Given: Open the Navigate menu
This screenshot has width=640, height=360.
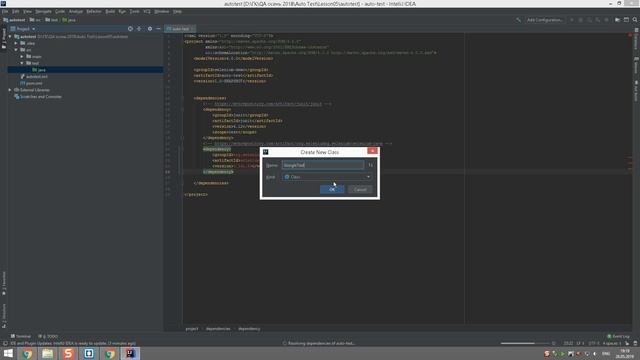Looking at the screenshot, I should (x=43, y=11).
